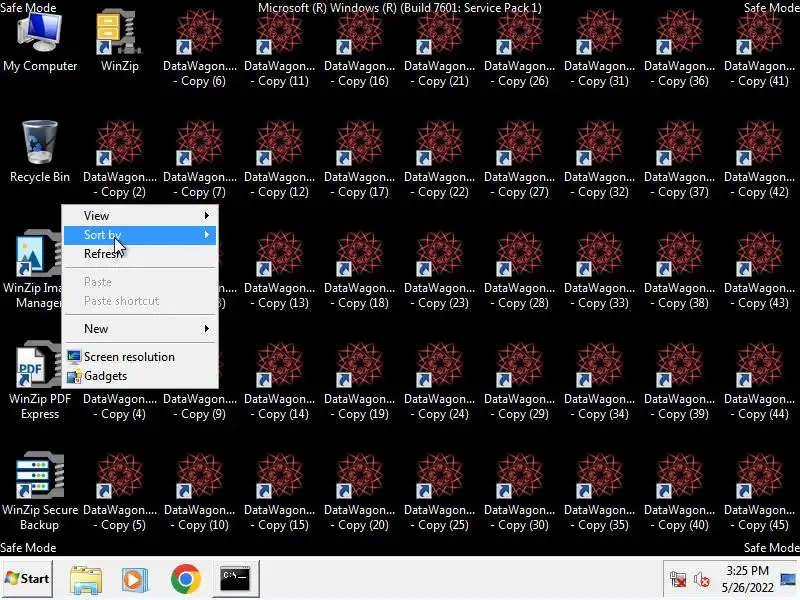The width and height of the screenshot is (800, 600).
Task: Select DataWagon Copy (27) shortcut
Action: click(519, 160)
